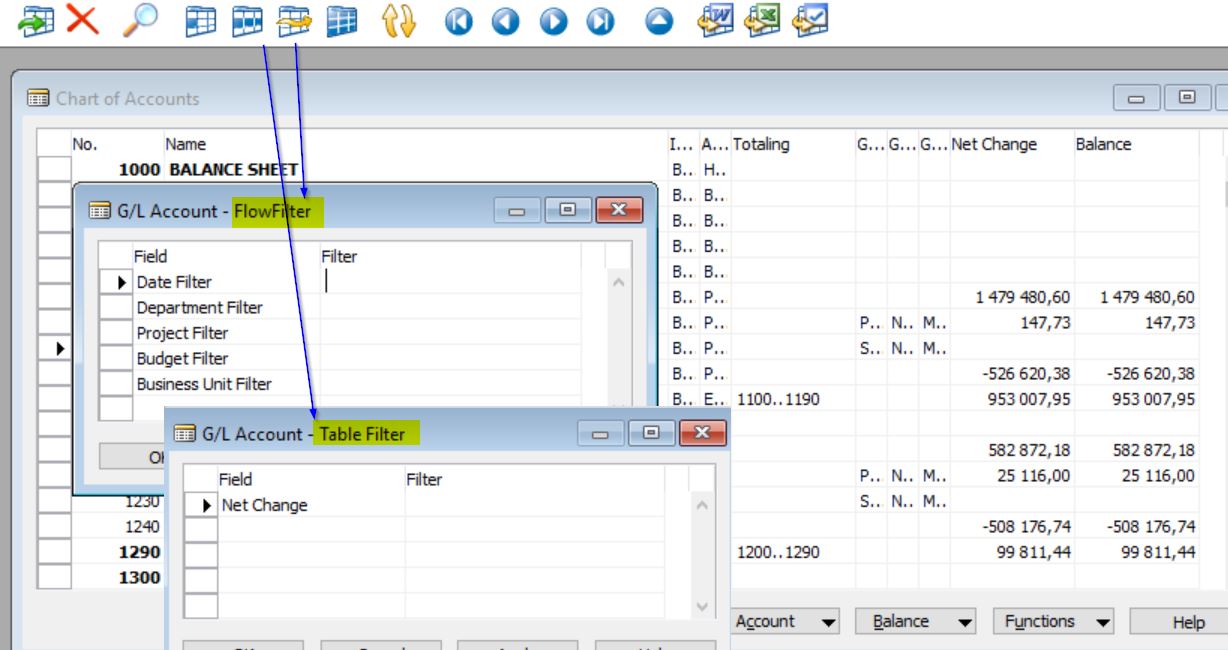
Task: Click the Field Filter toolbar icon
Action: tap(201, 22)
